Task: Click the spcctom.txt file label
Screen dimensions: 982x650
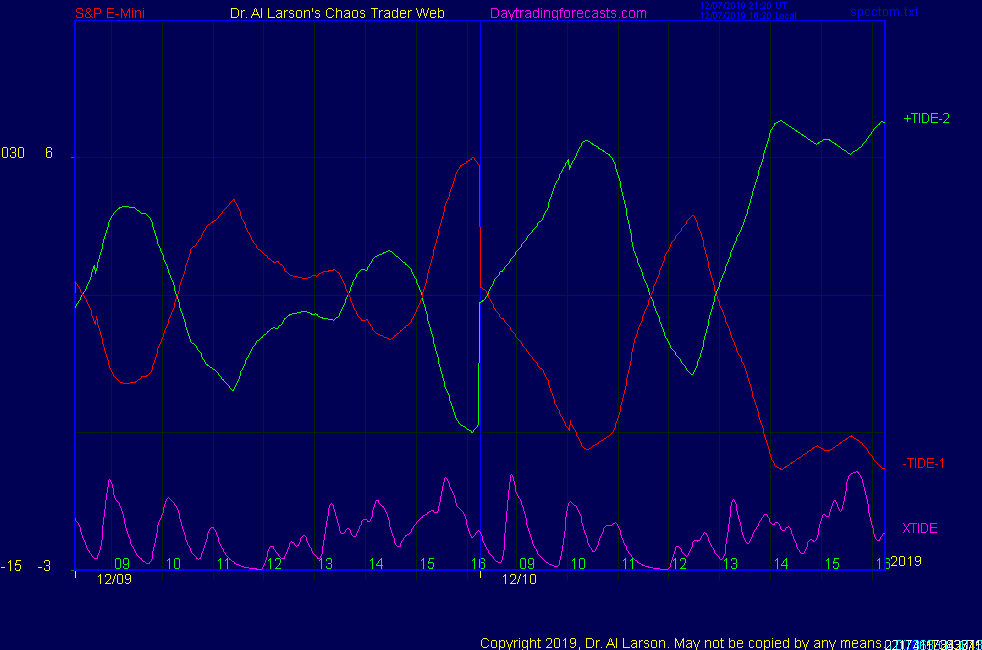Action: [x=884, y=12]
